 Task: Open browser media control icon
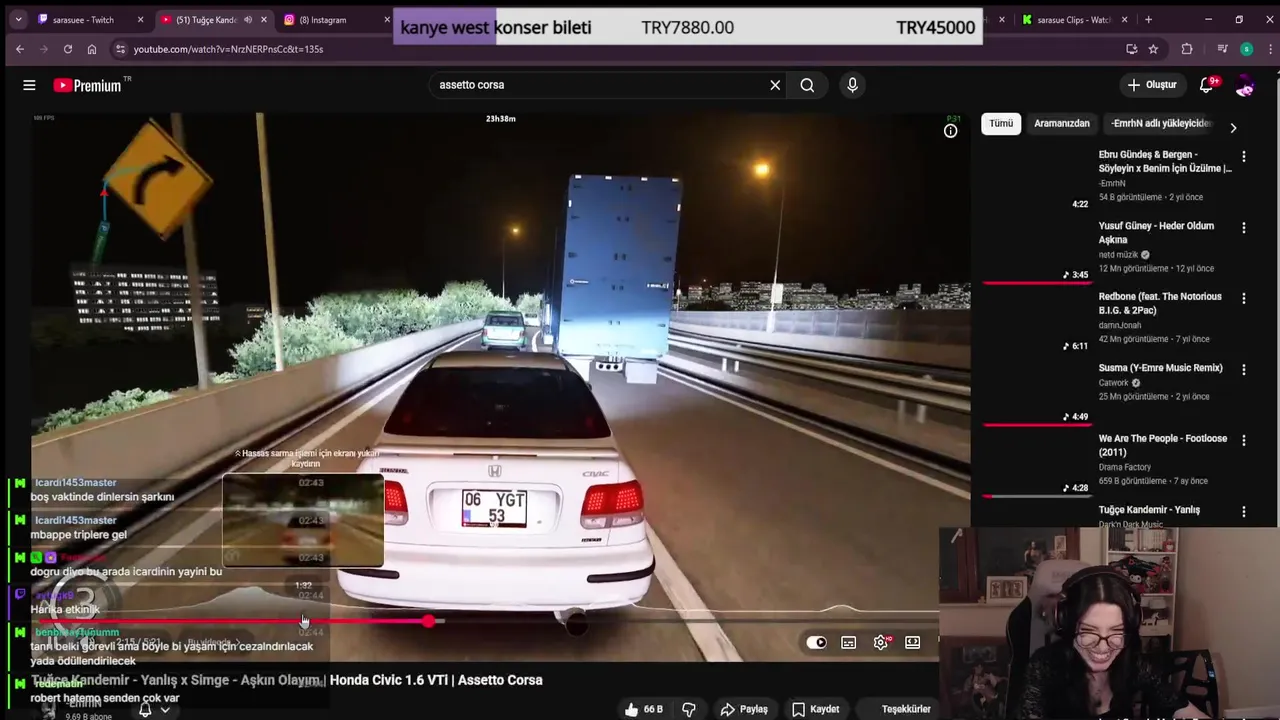click(x=1222, y=49)
